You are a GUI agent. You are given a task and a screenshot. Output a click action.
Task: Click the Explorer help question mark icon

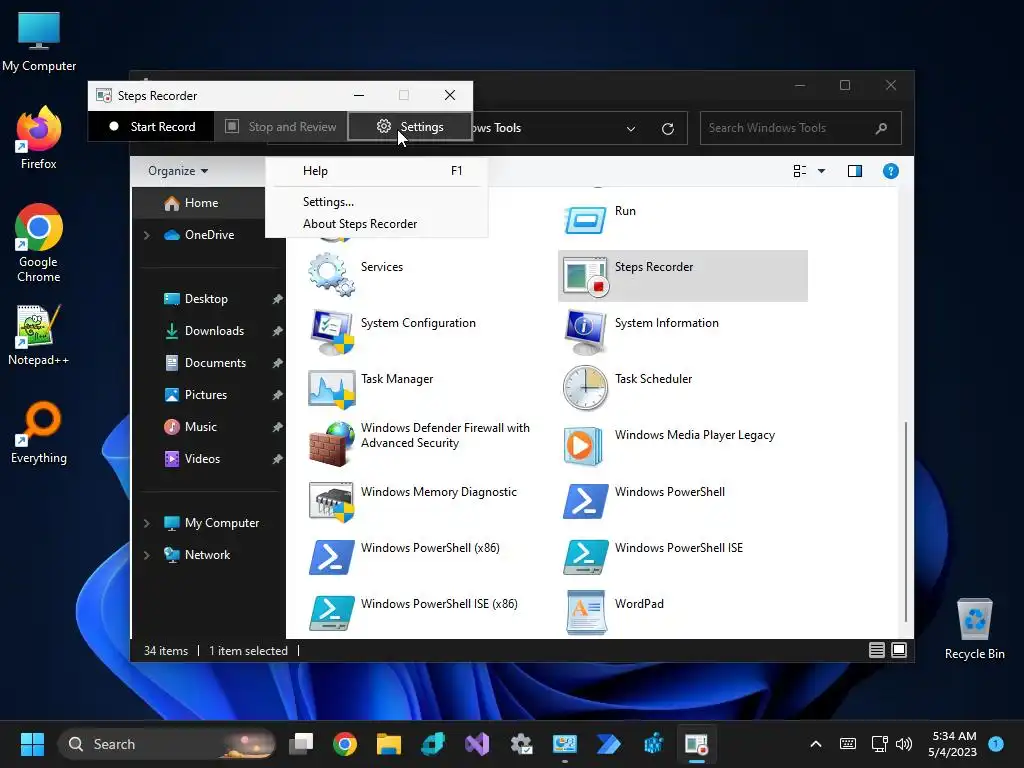[890, 171]
